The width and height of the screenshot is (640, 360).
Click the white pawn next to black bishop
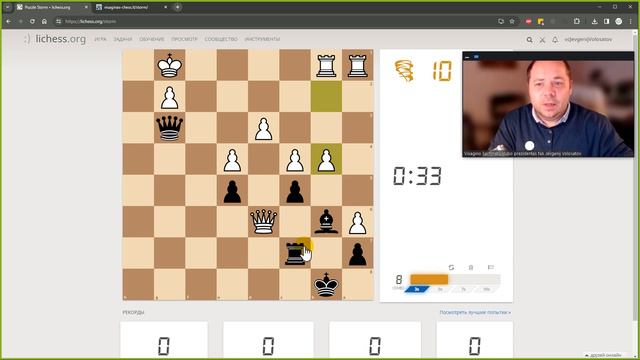coord(358,222)
